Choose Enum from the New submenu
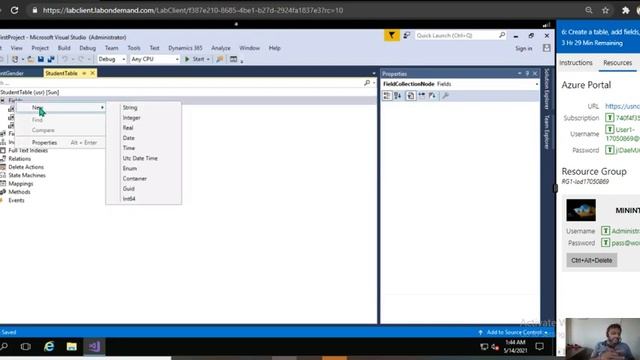640x360 pixels. 129,168
